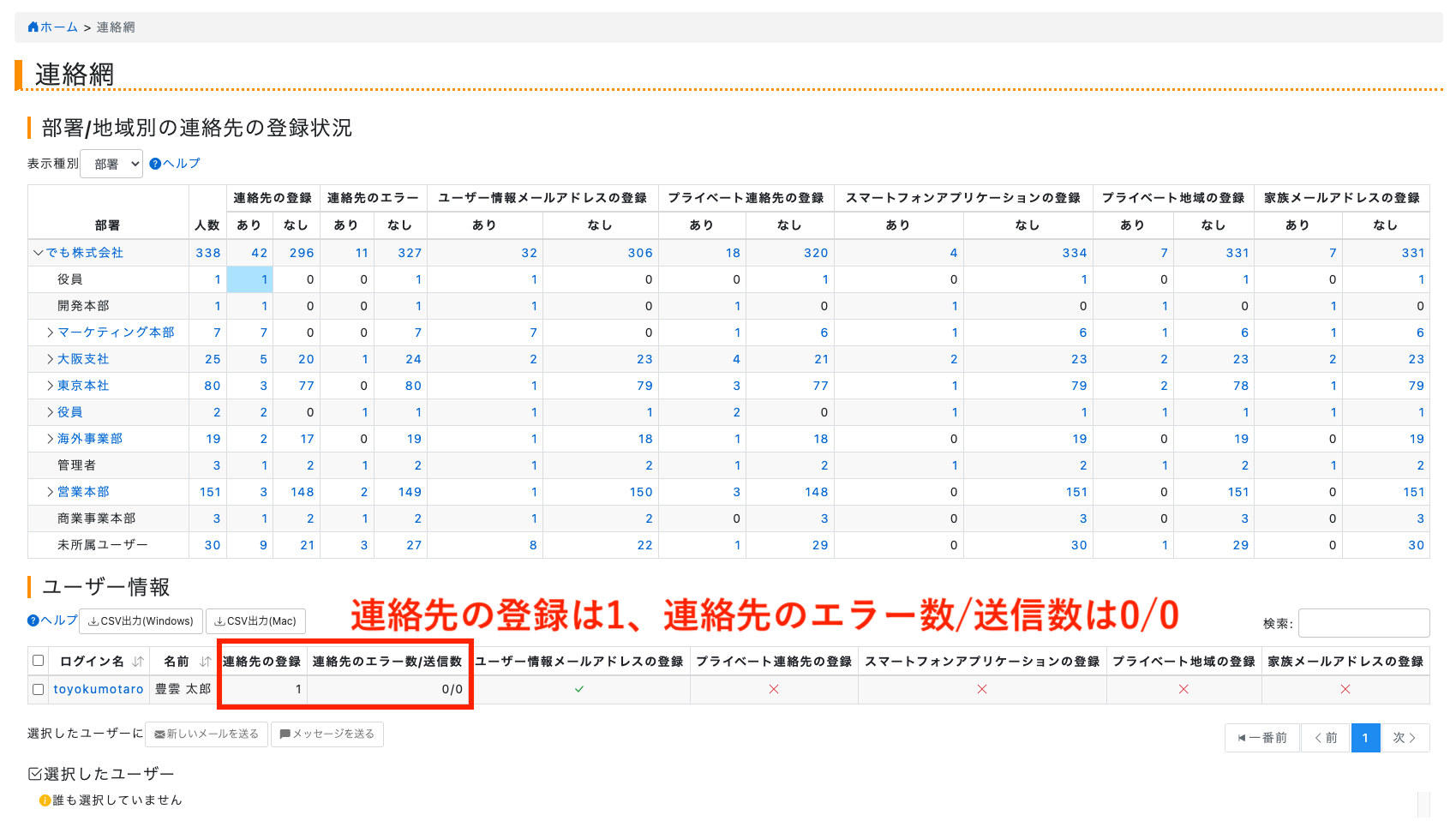Expand the 海外事業部 row
This screenshot has height=821, width=1456.
[x=51, y=439]
